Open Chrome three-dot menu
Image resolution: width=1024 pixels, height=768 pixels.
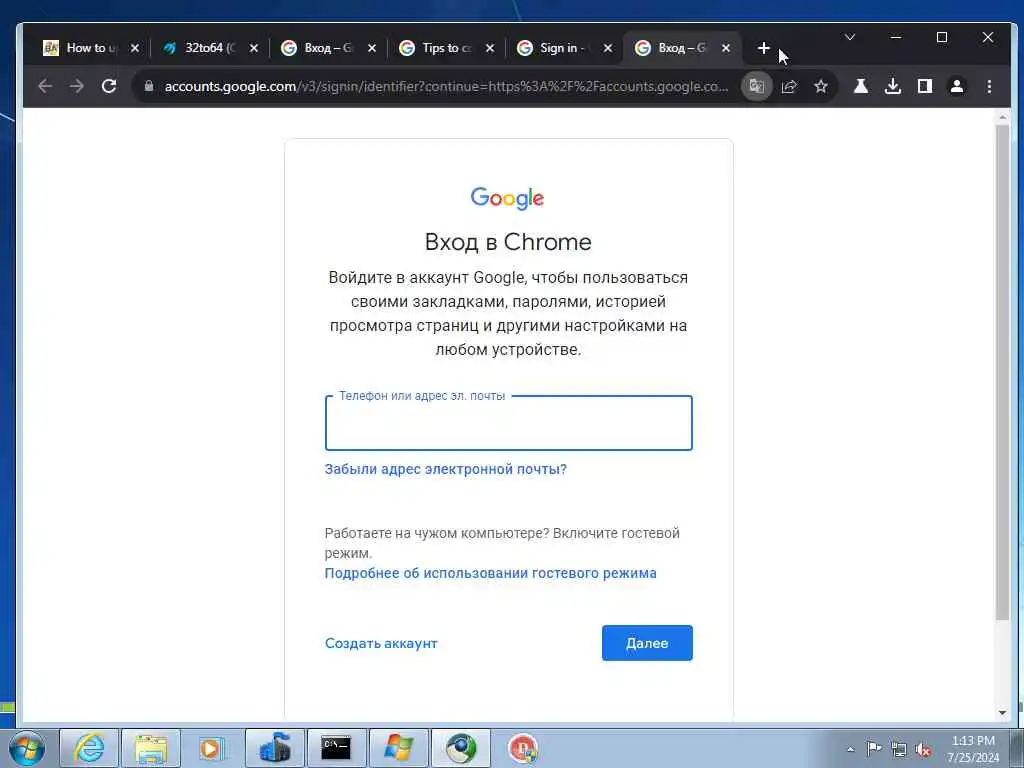coord(989,86)
